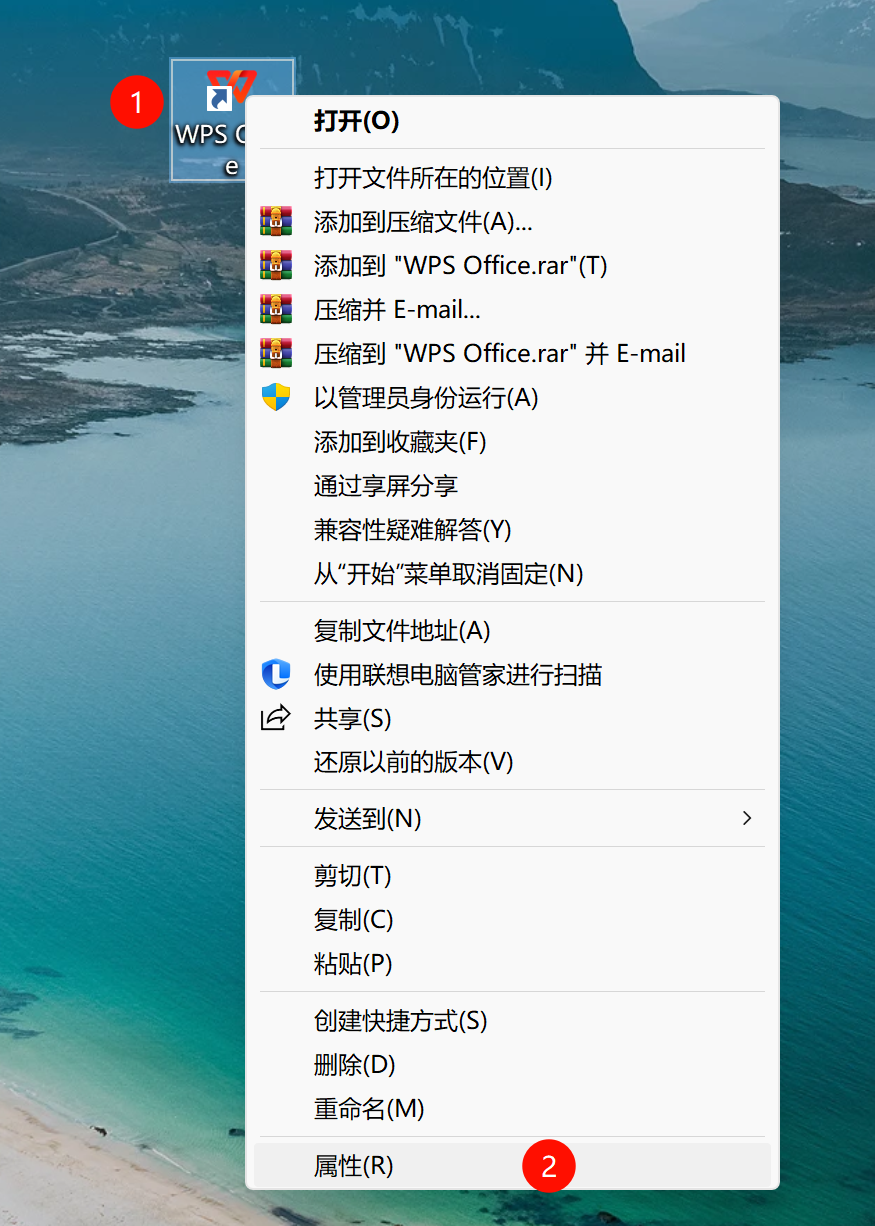The image size is (875, 1226).
Task: Run as administrator via 以管理员身份运行(A)
Action: tap(512, 398)
